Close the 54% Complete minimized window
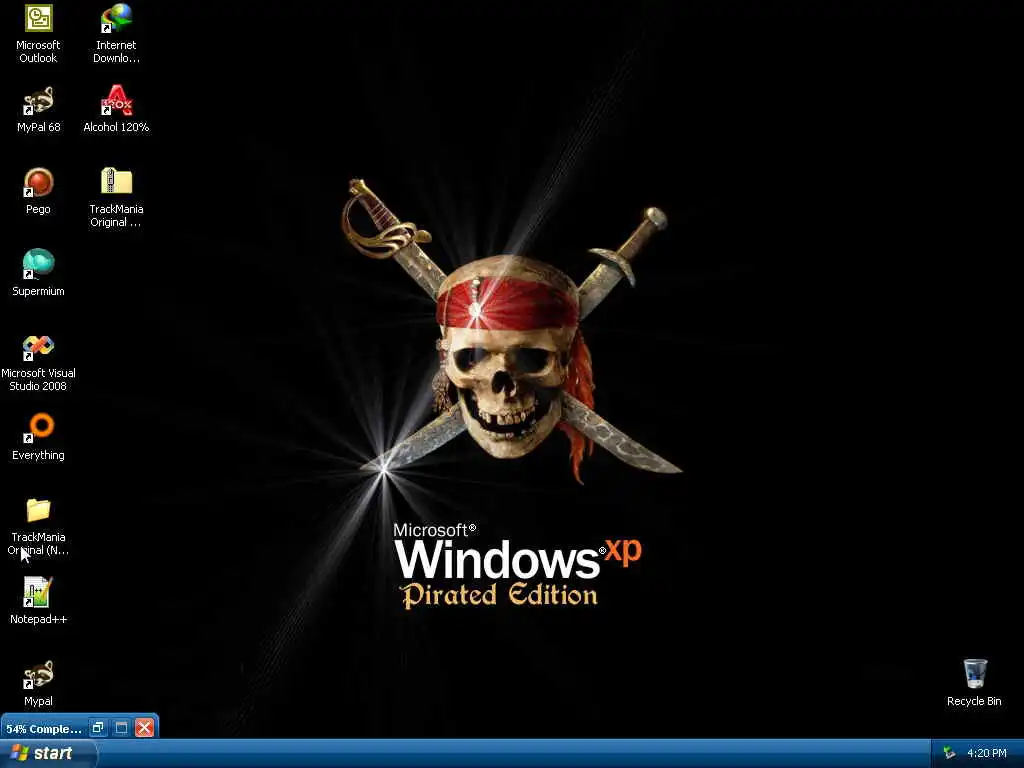1024x768 pixels. click(145, 728)
